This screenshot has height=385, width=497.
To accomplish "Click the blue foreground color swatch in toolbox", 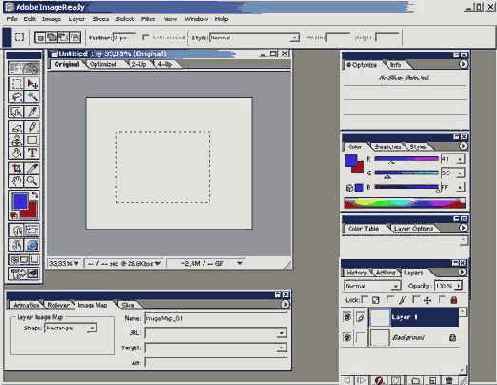I will 19,201.
